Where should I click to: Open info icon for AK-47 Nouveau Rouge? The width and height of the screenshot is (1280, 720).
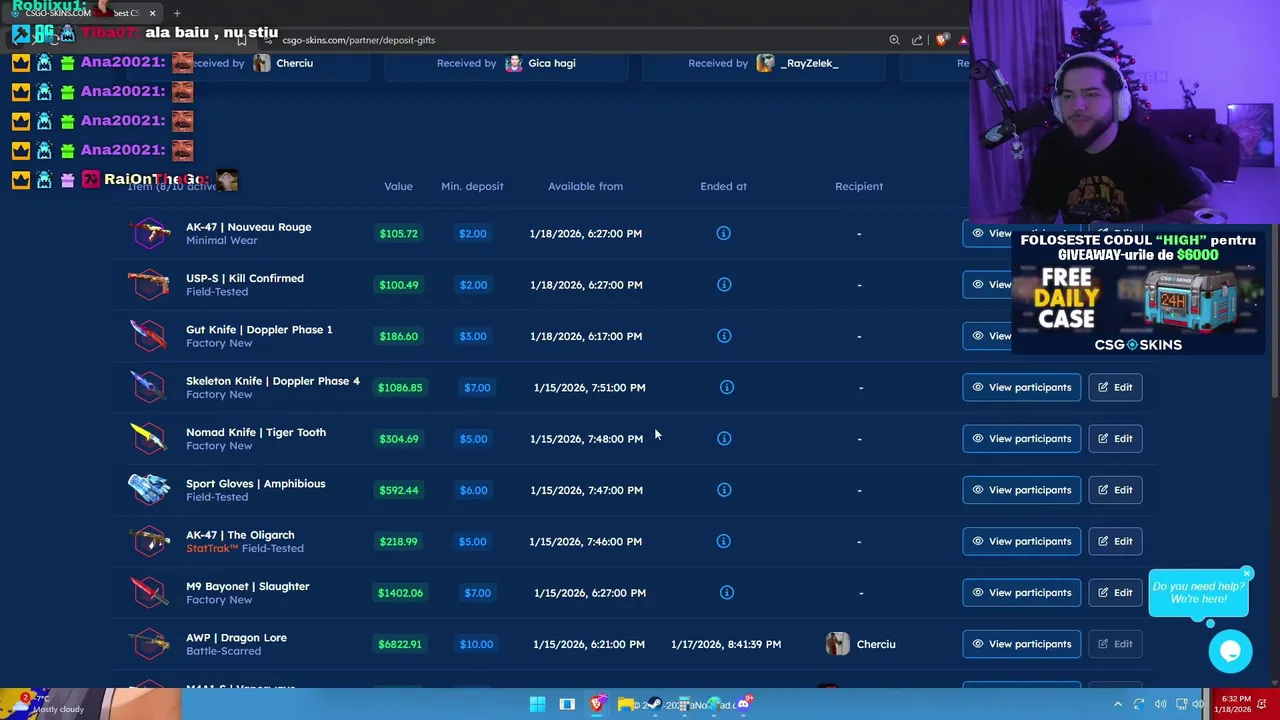723,233
